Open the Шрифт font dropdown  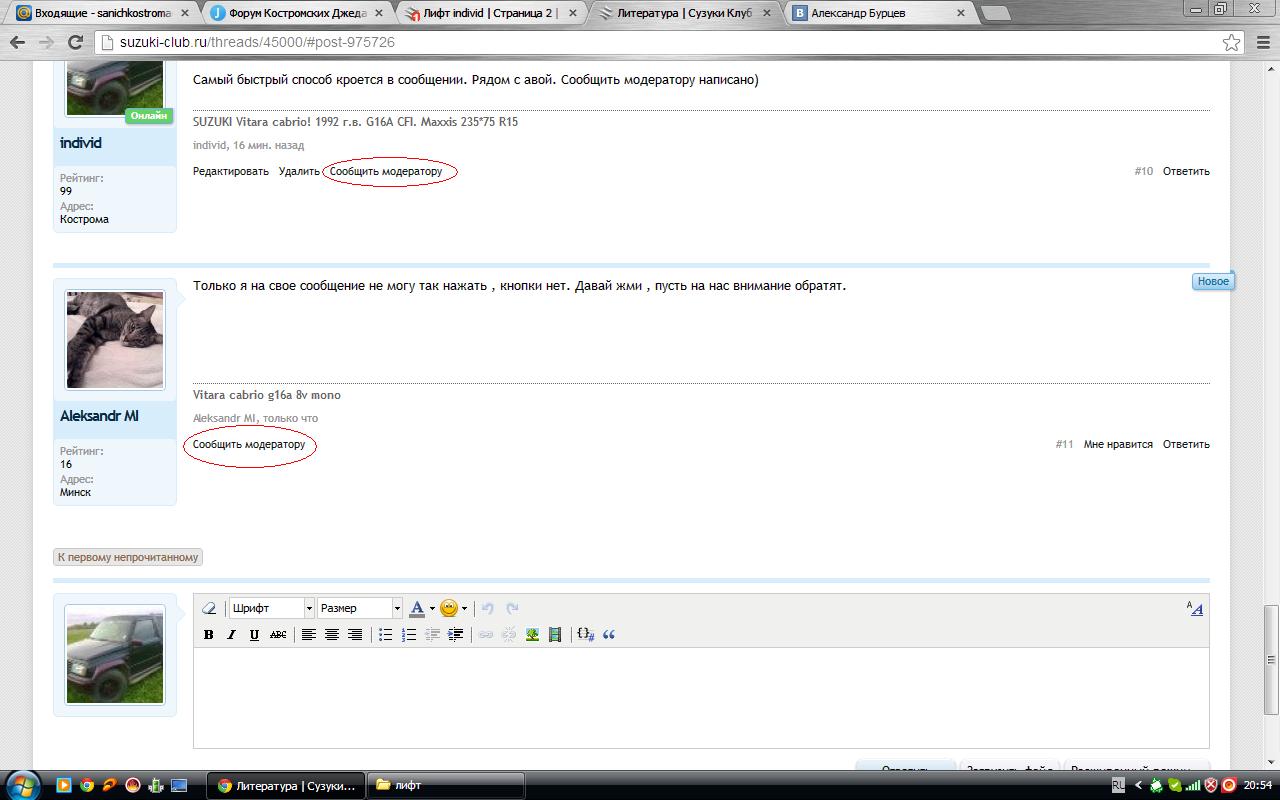(271, 608)
